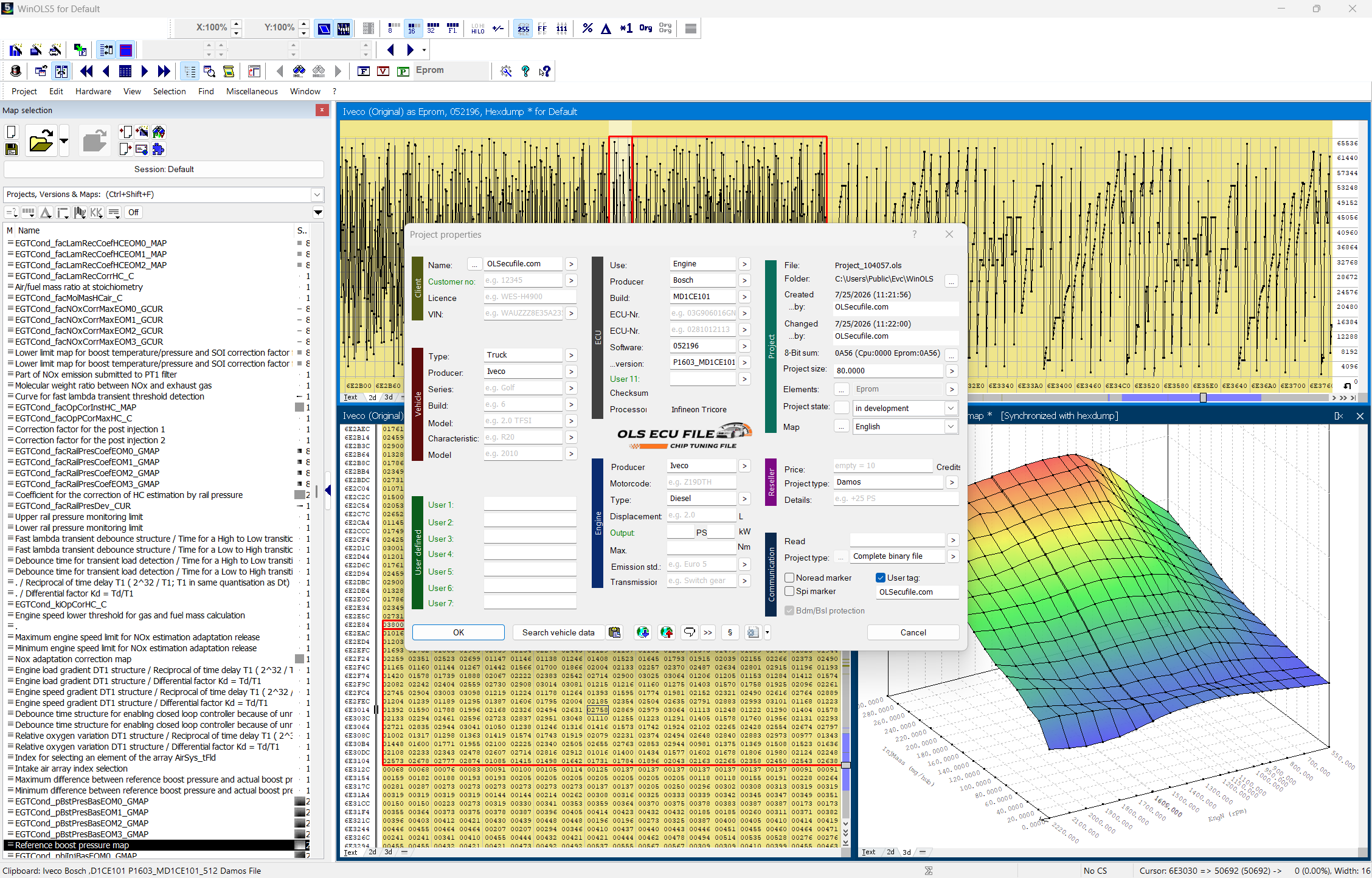The image size is (1372, 878).
Task: Click the new blank project icon
Action: click(11, 132)
